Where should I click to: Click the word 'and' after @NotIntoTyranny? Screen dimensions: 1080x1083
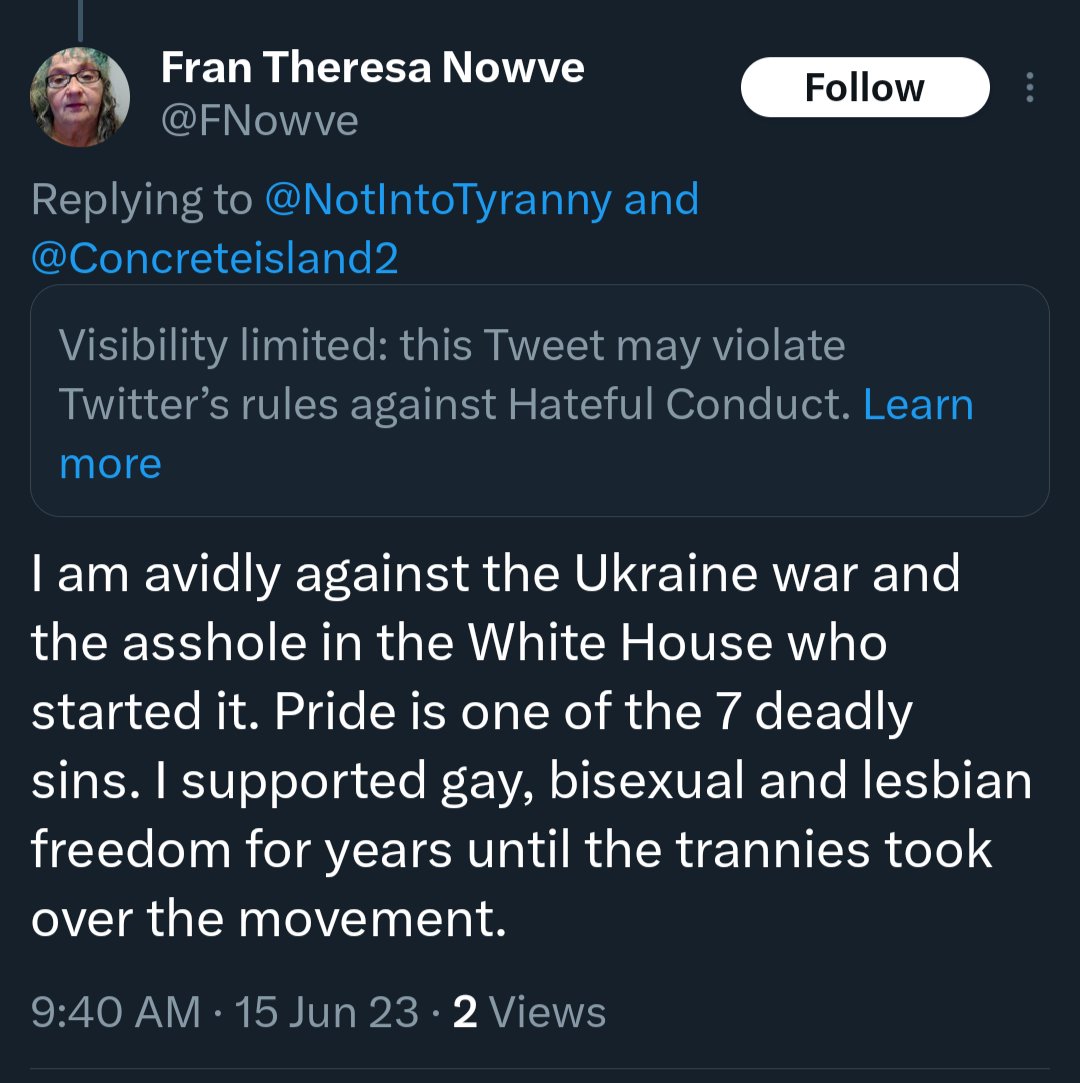click(x=661, y=200)
